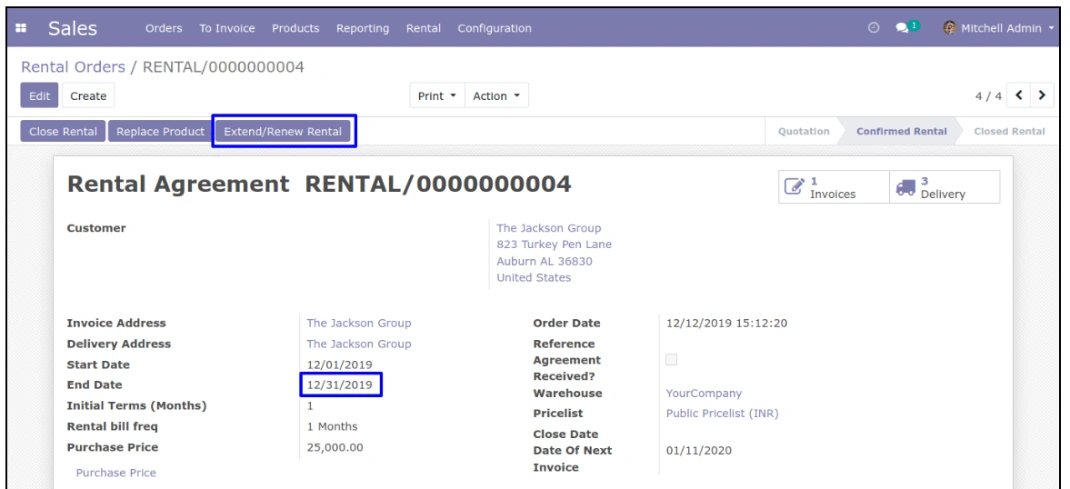The image size is (1070, 489).
Task: Go to previous record arrow
Action: click(x=1021, y=96)
